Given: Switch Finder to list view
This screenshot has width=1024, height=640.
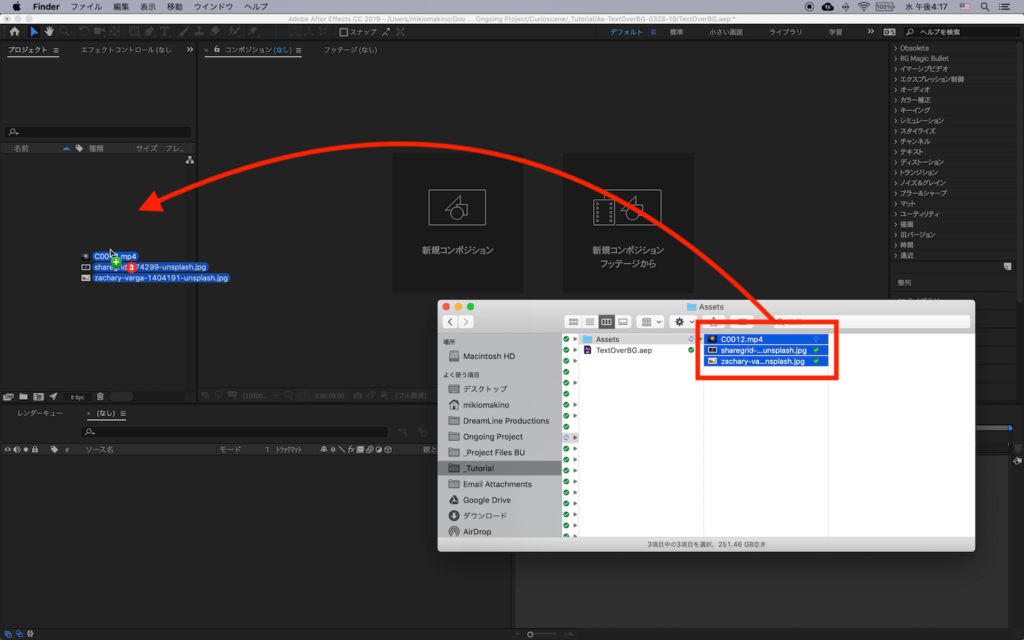Looking at the screenshot, I should 589,321.
